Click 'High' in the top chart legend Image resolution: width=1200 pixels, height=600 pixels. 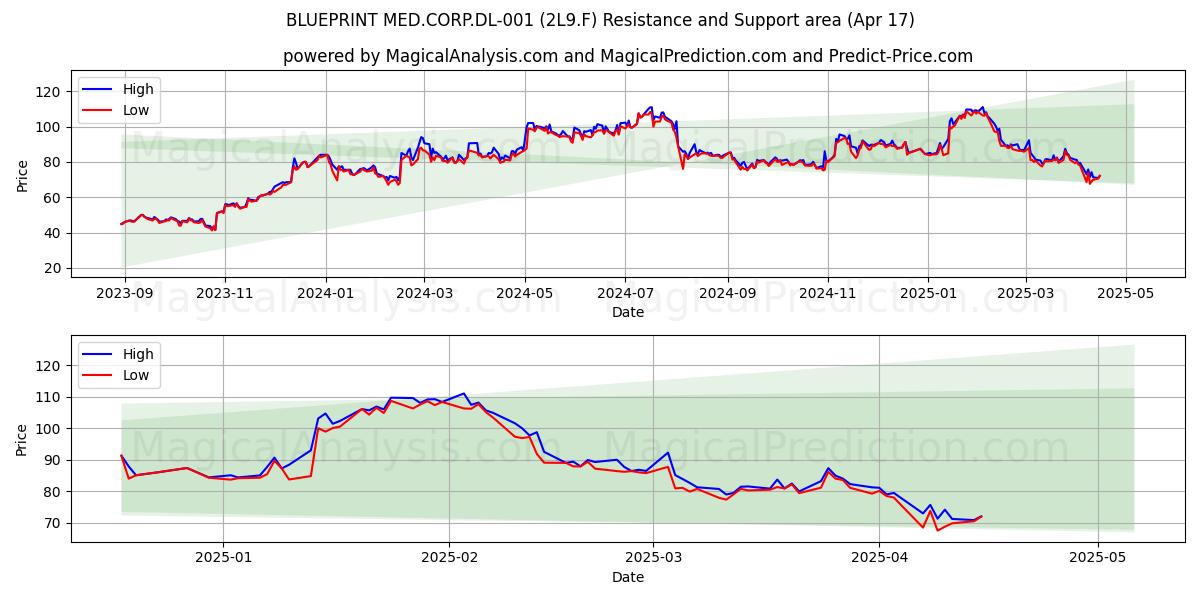pos(138,89)
